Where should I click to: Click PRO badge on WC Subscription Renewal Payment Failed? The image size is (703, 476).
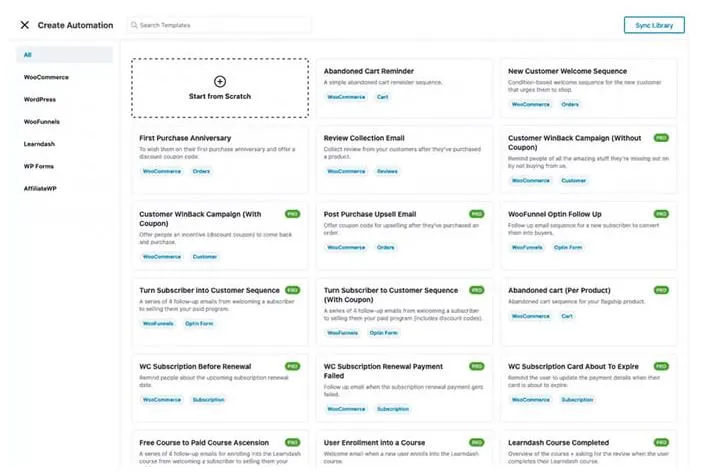pyautogui.click(x=477, y=367)
